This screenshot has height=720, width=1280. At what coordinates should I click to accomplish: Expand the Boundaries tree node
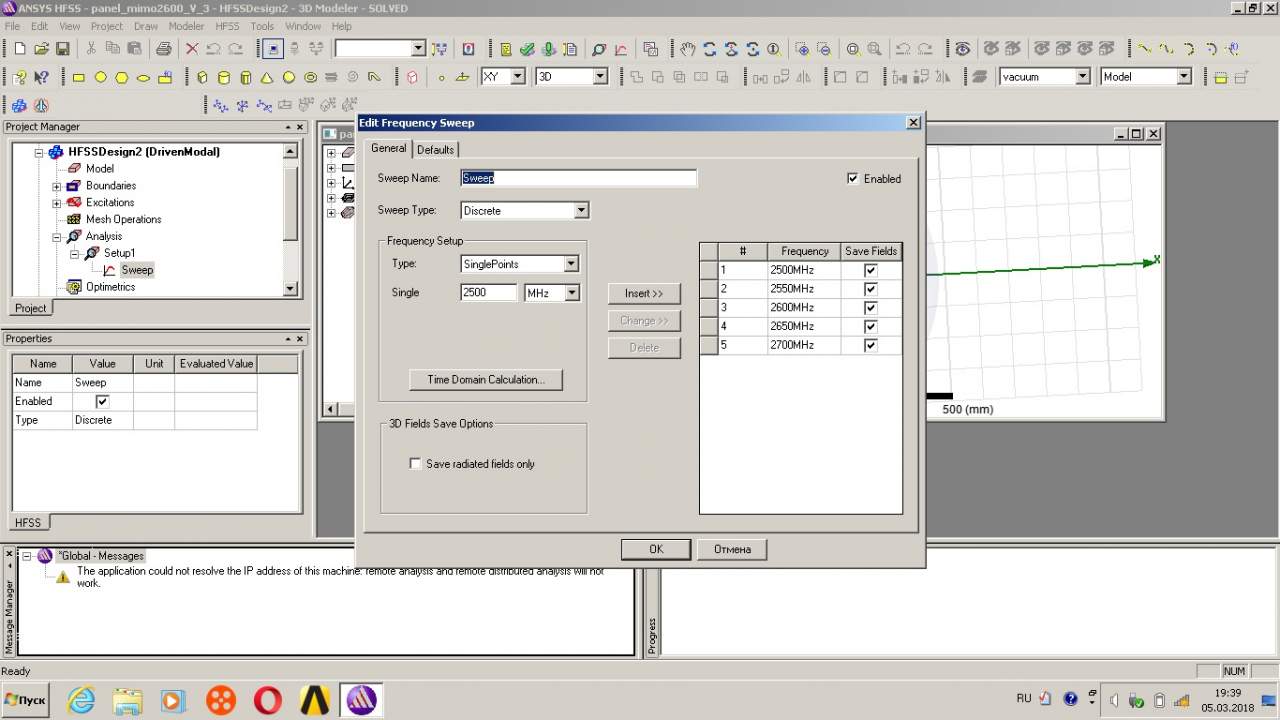click(57, 186)
